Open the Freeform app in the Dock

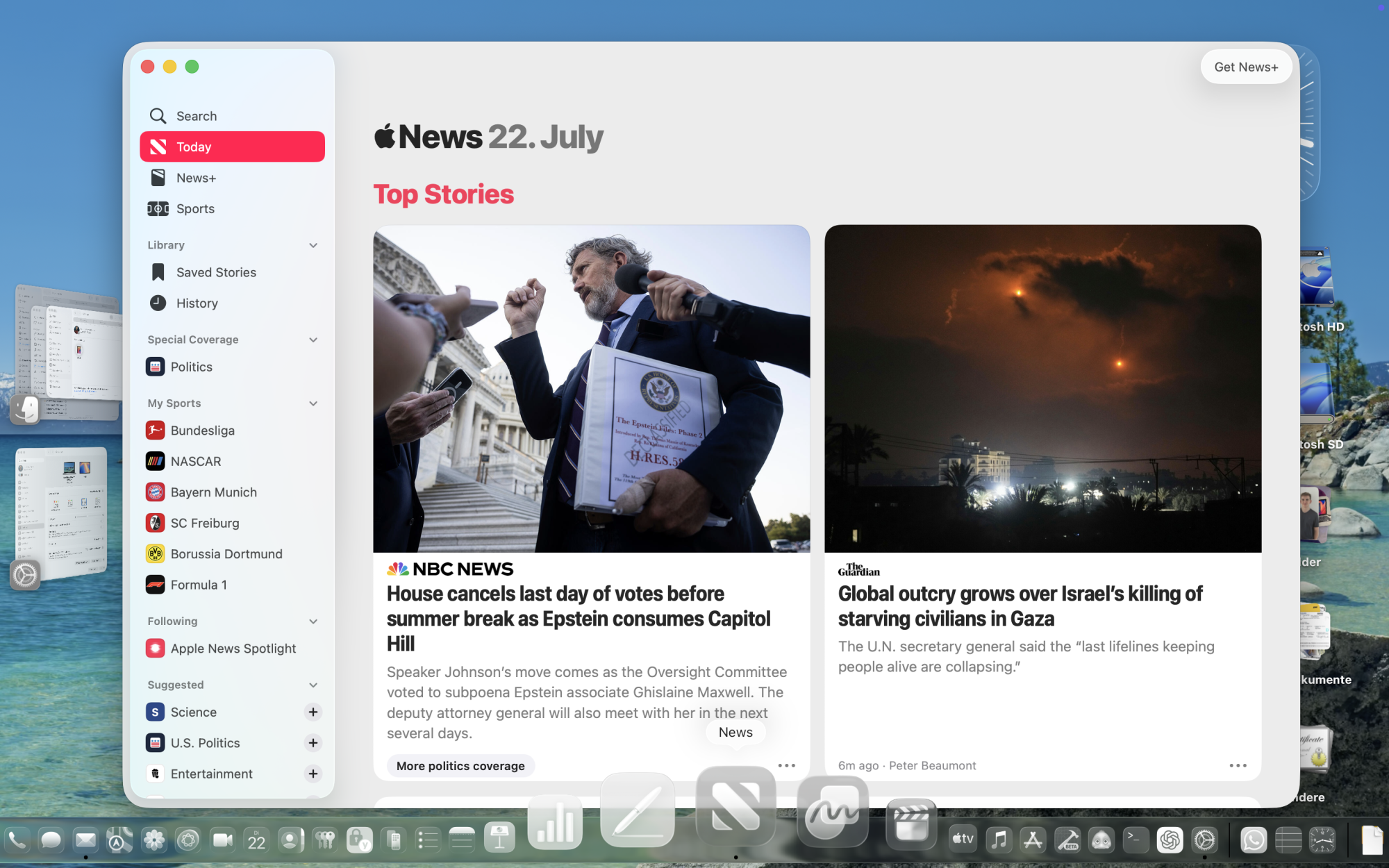pos(833,812)
